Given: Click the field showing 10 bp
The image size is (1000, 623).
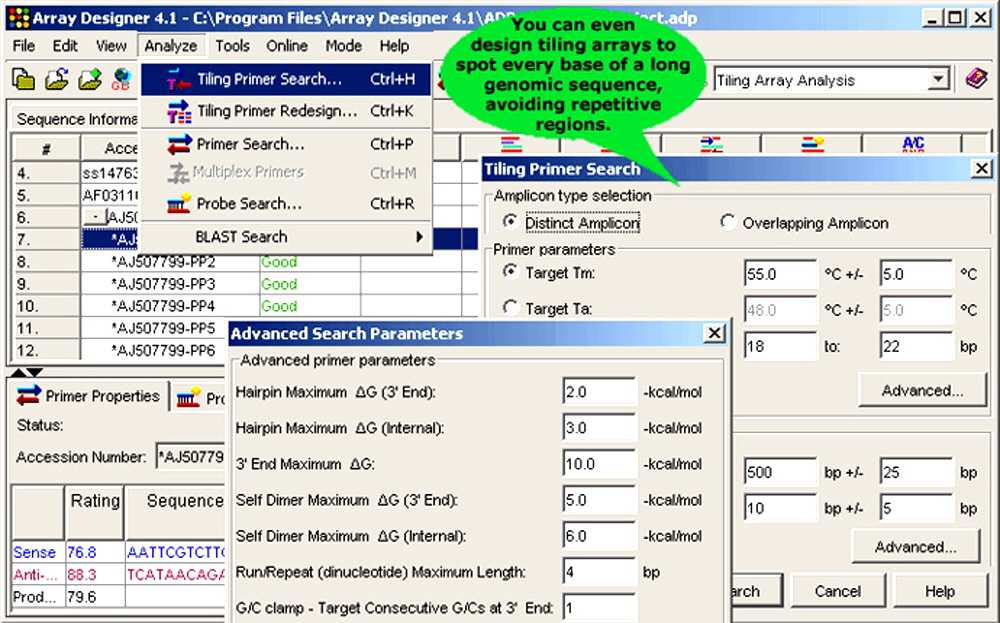Looking at the screenshot, I should [x=781, y=508].
